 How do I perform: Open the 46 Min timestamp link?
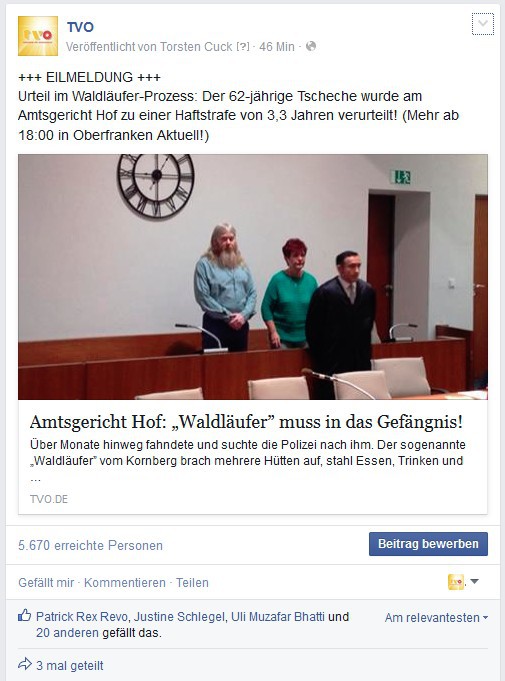277,46
